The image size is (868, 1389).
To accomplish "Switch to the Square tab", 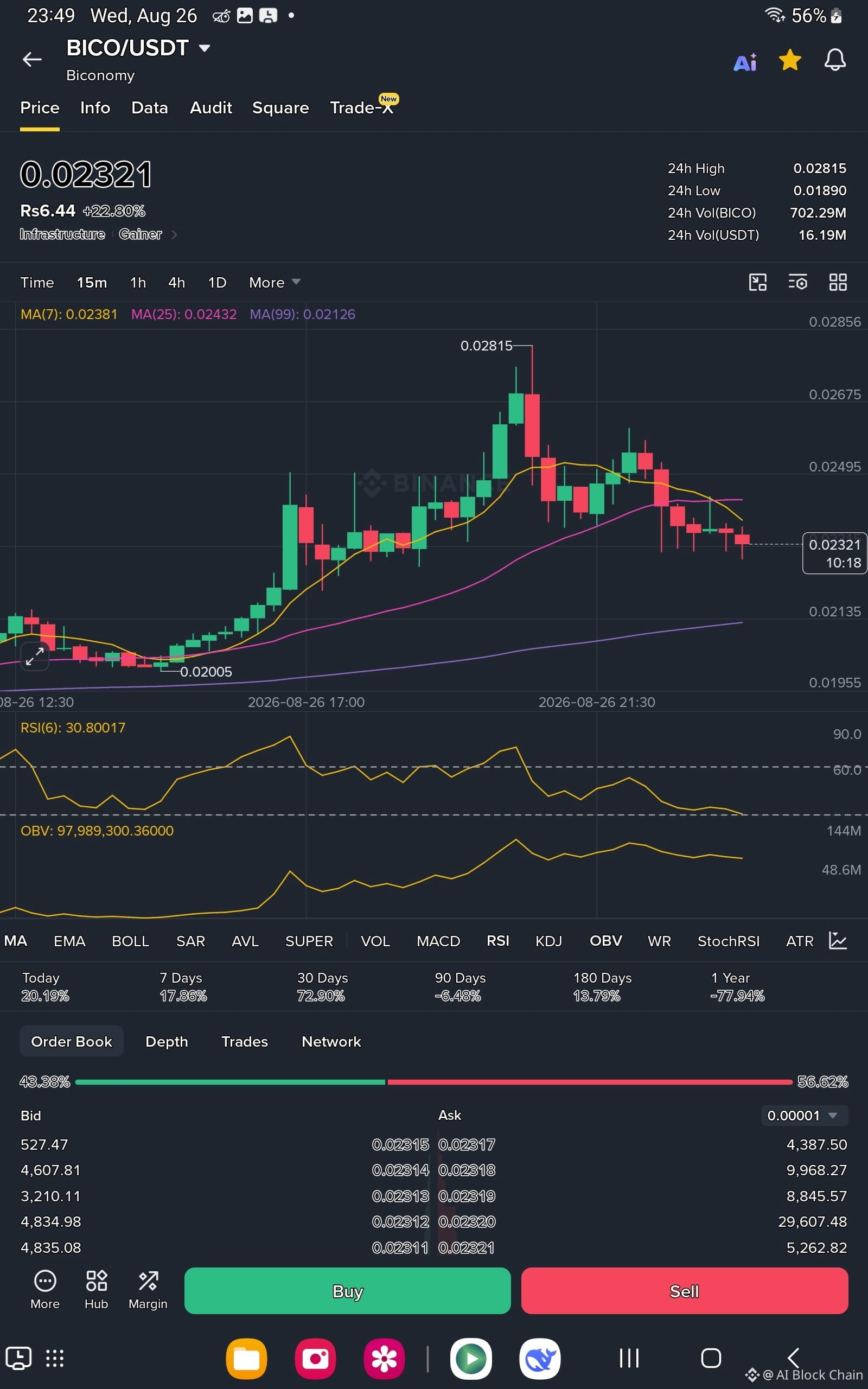I will coord(280,108).
